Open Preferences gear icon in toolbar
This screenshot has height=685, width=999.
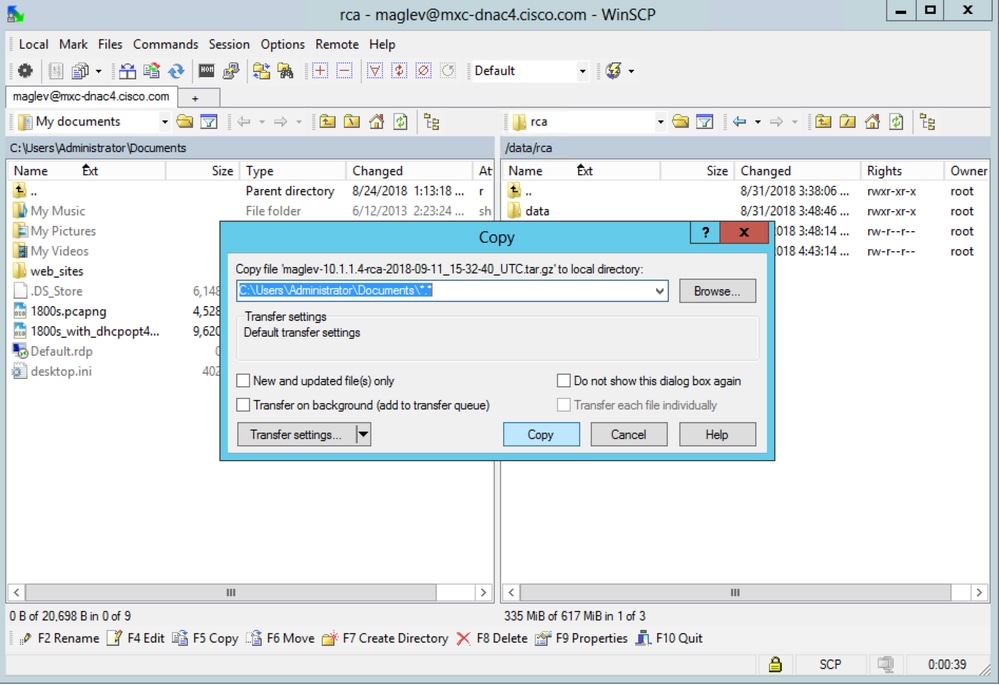25,71
